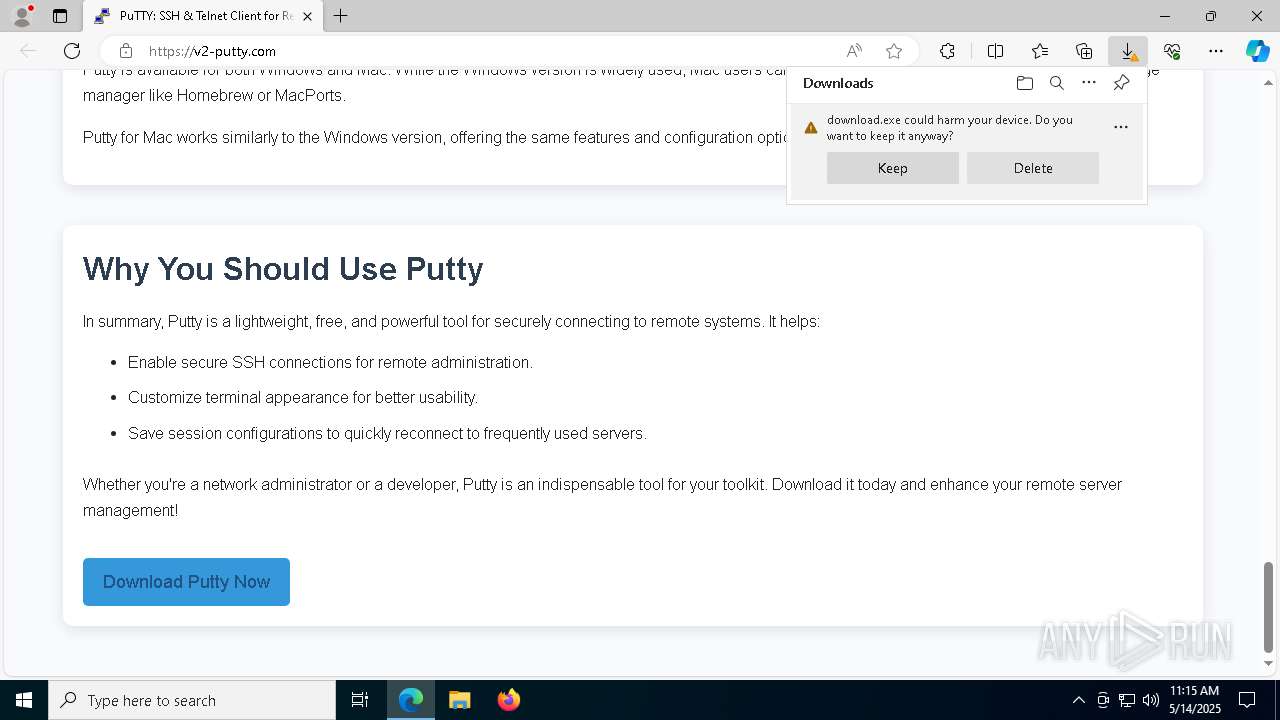Toggle Split screen view
Image resolution: width=1280 pixels, height=720 pixels.
[995, 51]
